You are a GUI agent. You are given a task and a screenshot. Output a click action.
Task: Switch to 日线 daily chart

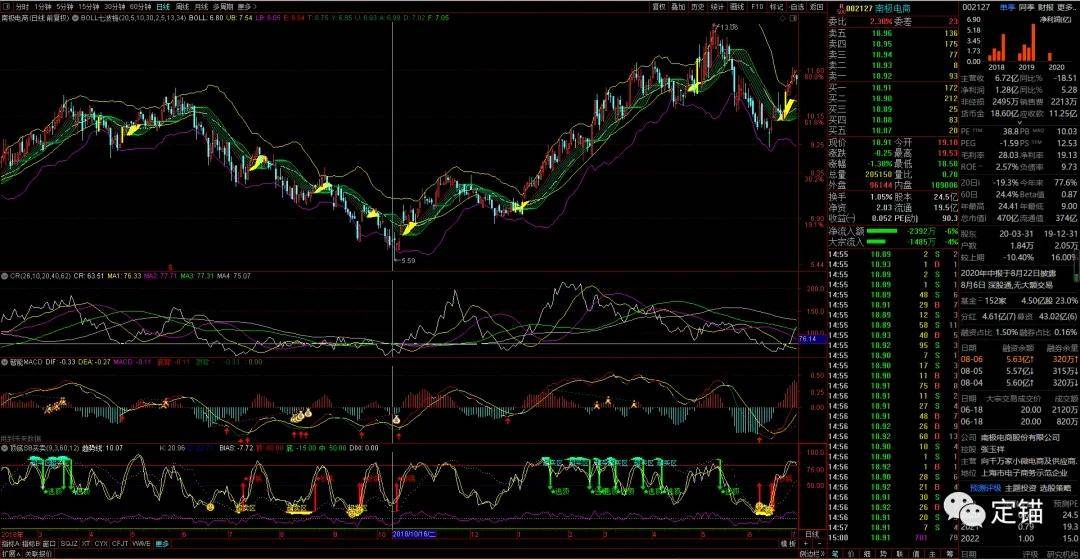[163, 6]
